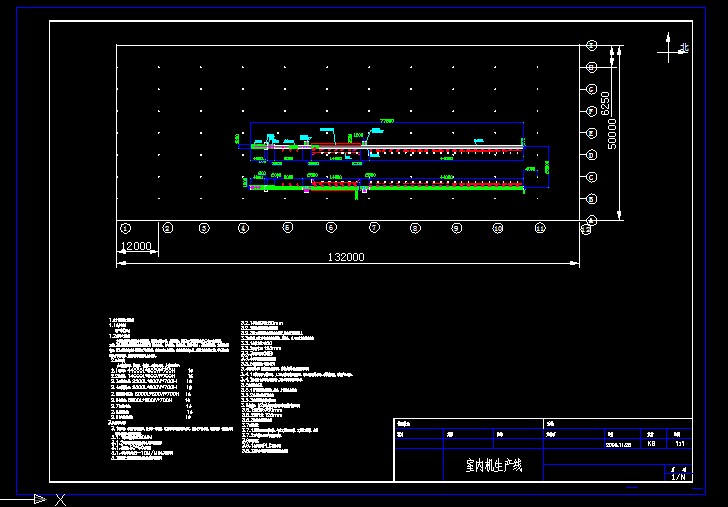The image size is (728, 507).
Task: Select column grid bubble 6
Action: point(331,228)
